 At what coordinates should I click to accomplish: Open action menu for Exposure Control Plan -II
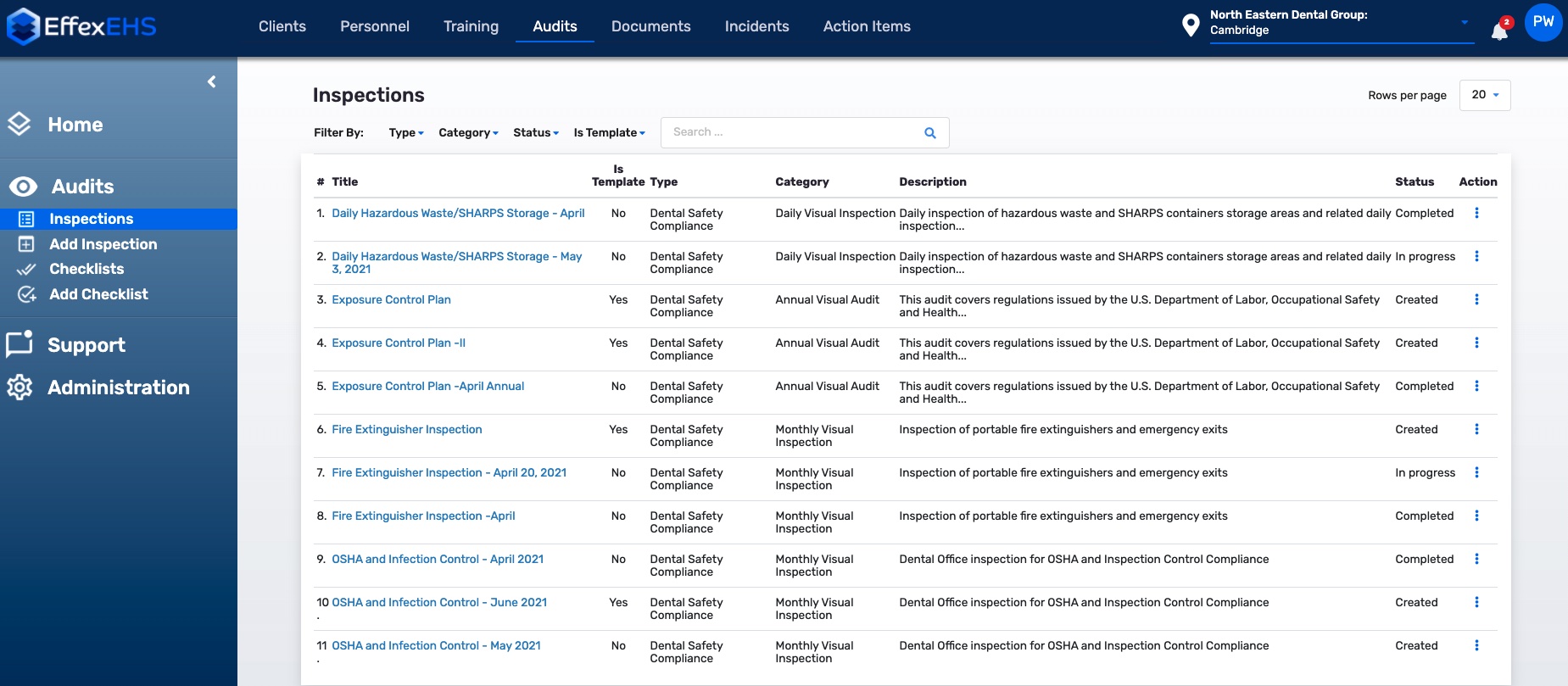point(1476,343)
